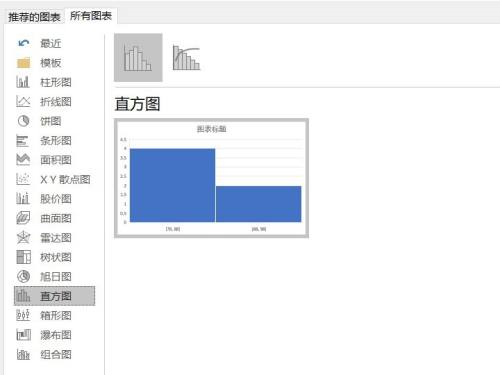The width and height of the screenshot is (500, 375).
Task: Select the 柱形图 column chart icon
Action: (23, 82)
